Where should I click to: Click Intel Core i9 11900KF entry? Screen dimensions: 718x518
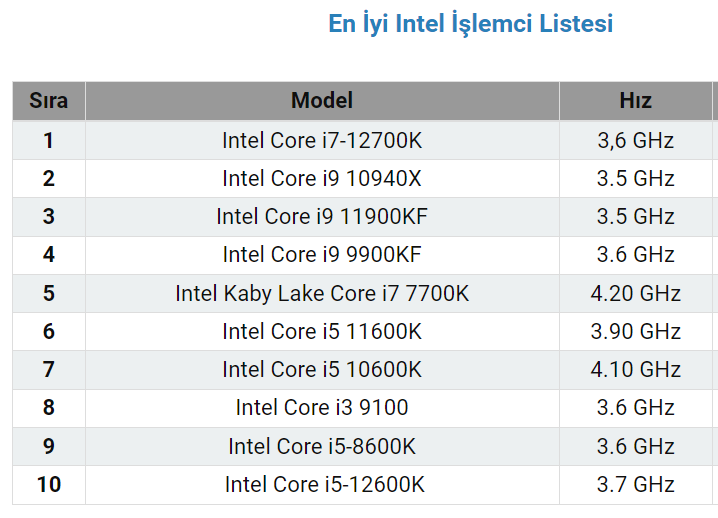pyautogui.click(x=322, y=217)
